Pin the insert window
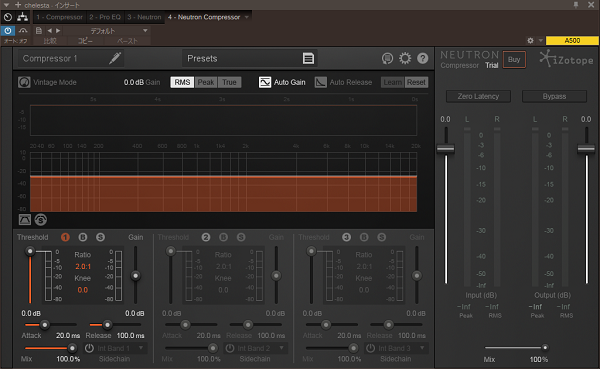 click(576, 5)
